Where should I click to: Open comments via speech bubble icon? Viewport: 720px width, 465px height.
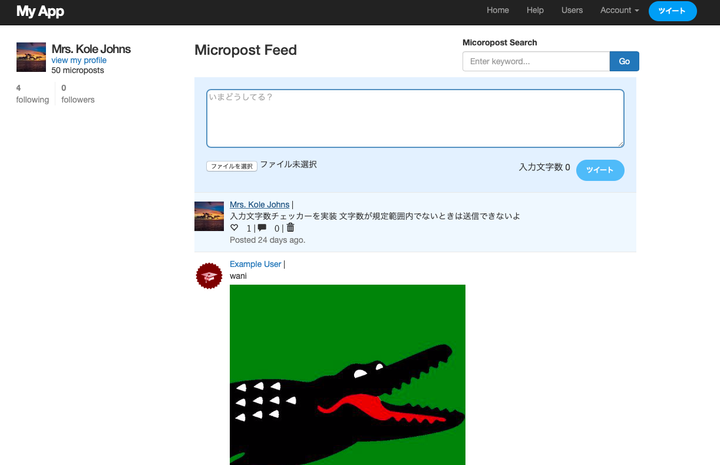point(262,228)
